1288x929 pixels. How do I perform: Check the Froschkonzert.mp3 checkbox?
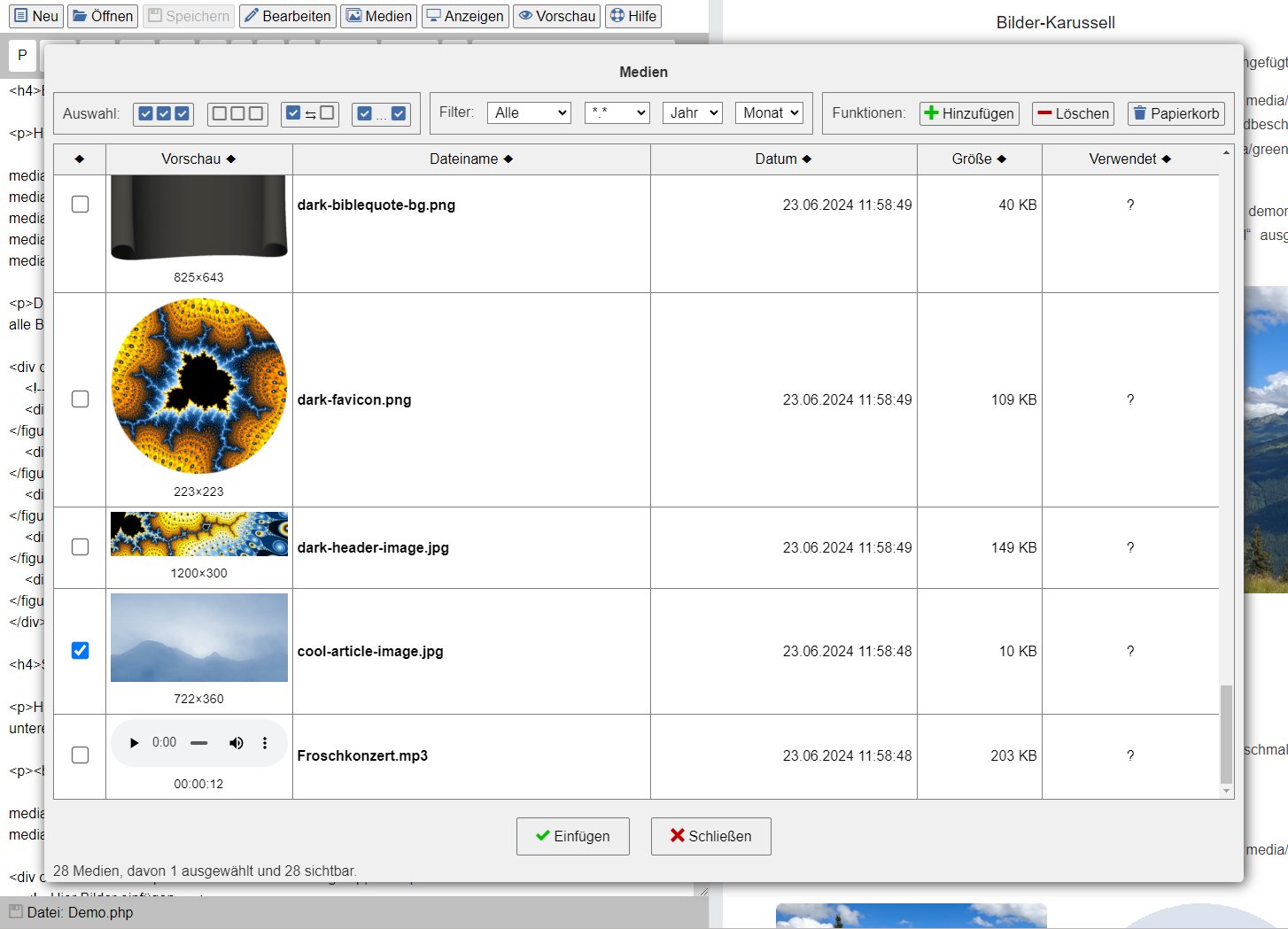pyautogui.click(x=80, y=755)
